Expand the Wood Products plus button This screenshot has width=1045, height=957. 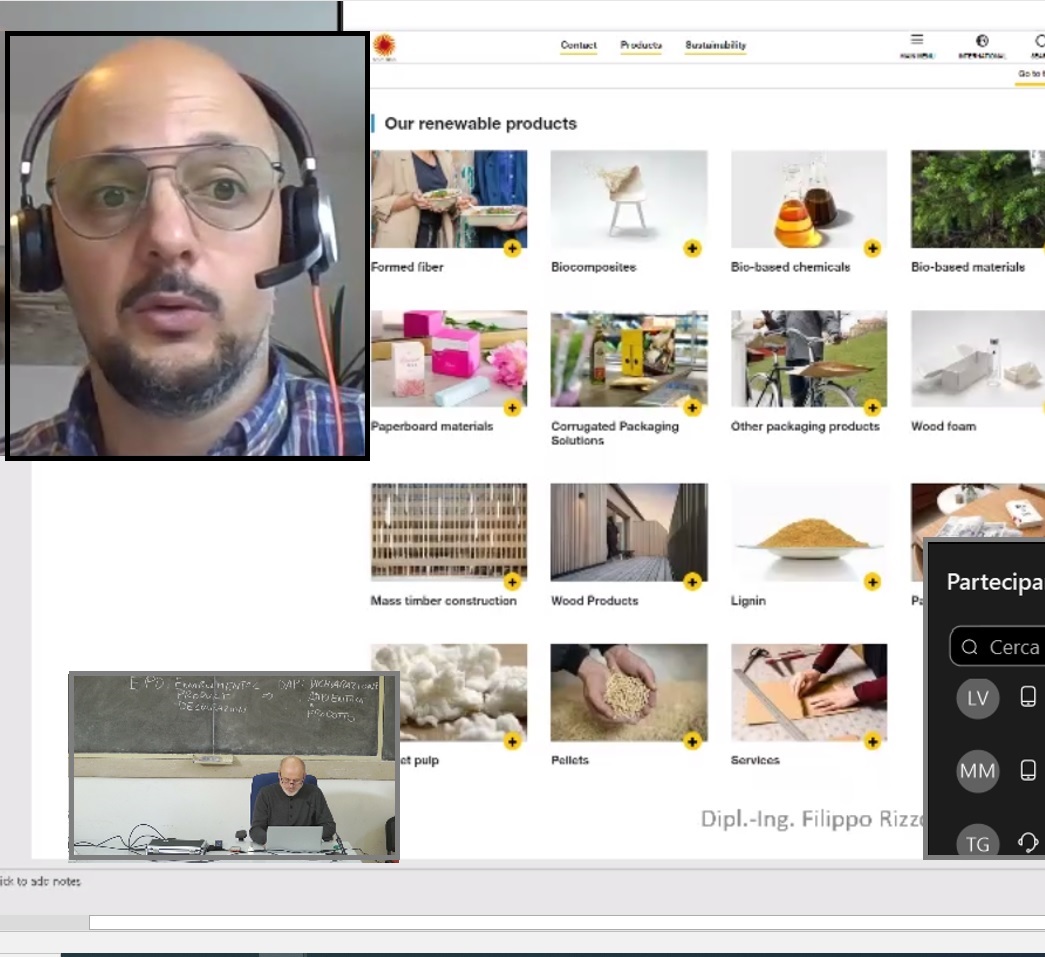coord(692,582)
